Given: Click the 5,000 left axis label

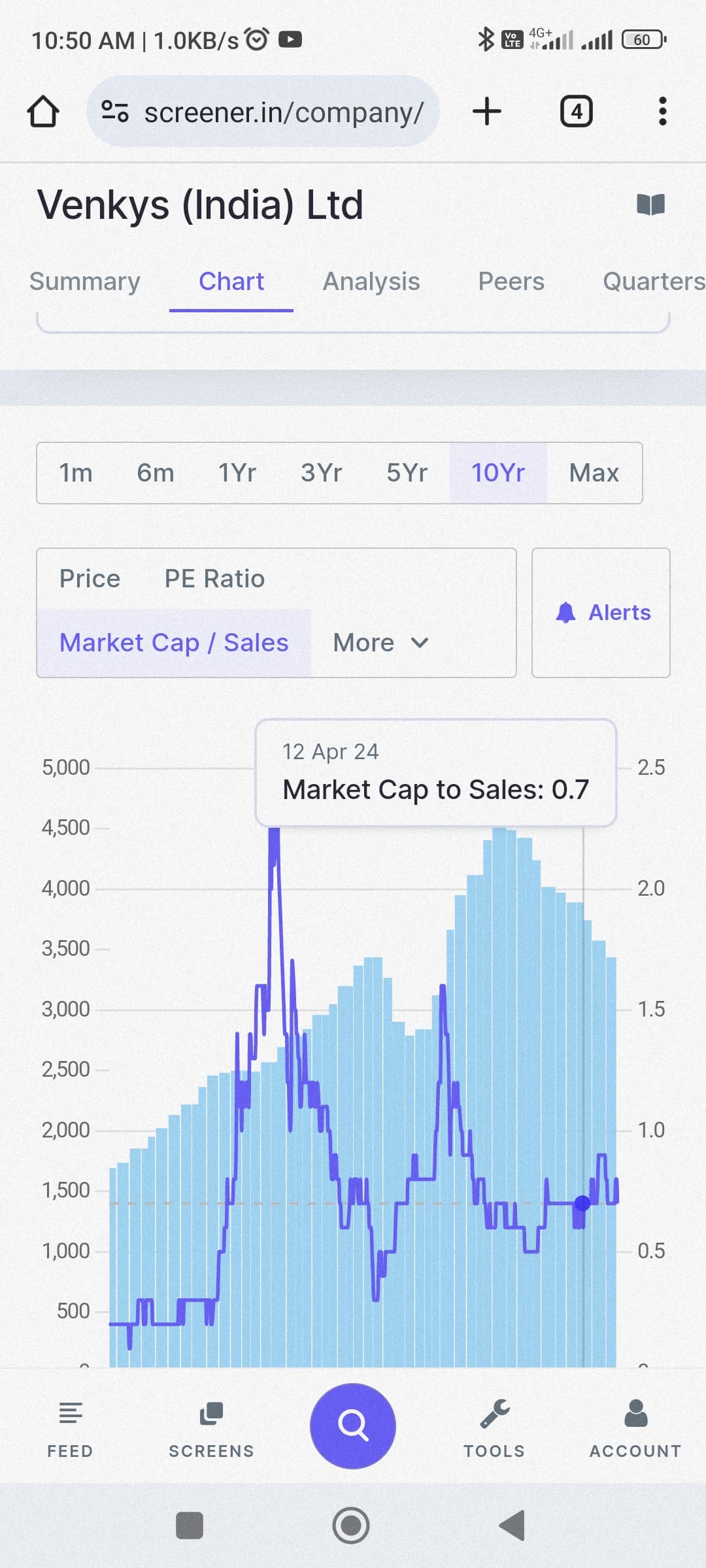Looking at the screenshot, I should coord(66,768).
